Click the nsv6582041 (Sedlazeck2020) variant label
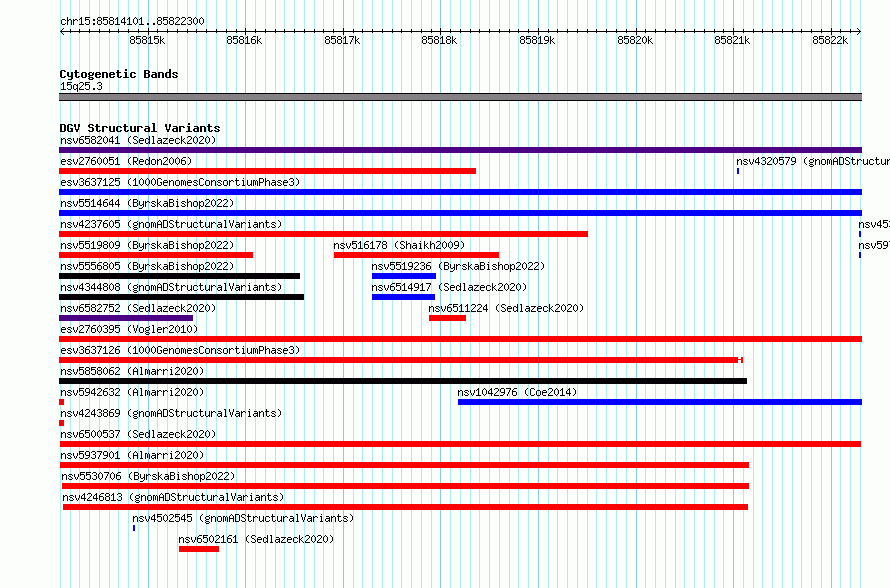890x588 pixels. pos(138,140)
